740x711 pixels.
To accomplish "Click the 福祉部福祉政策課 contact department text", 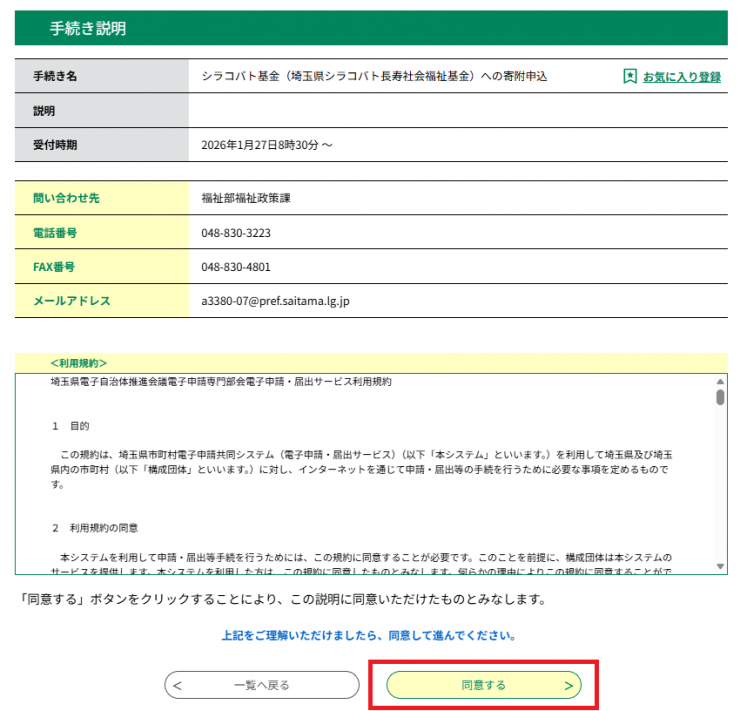I will tap(246, 198).
